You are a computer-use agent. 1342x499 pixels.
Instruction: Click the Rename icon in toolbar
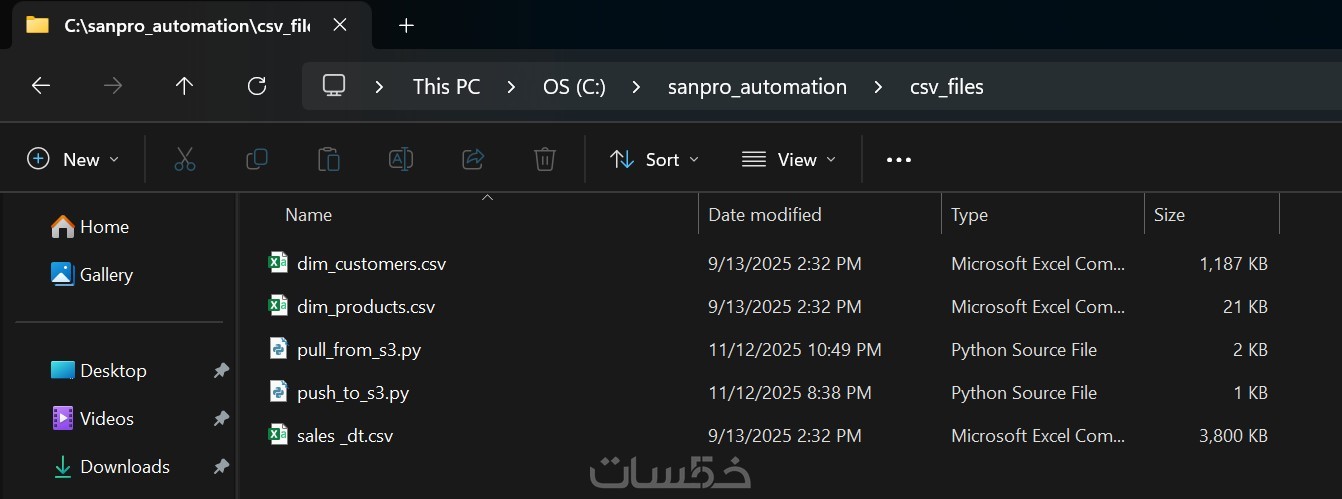tap(401, 159)
